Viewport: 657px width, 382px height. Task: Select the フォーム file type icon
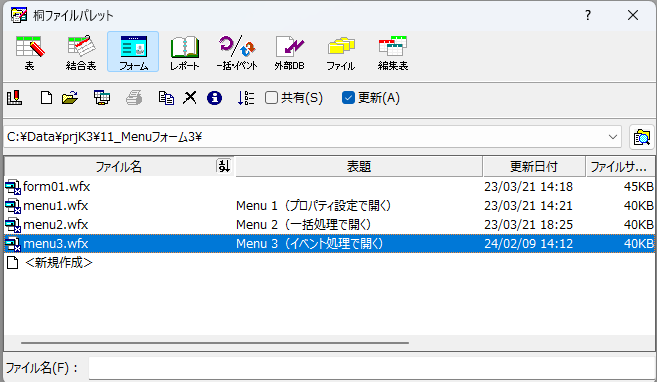pos(133,52)
